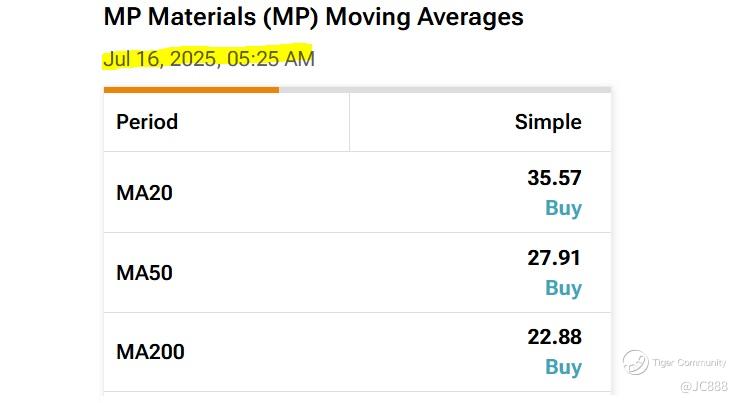Click the orange active tab indicator bar

[190, 89]
